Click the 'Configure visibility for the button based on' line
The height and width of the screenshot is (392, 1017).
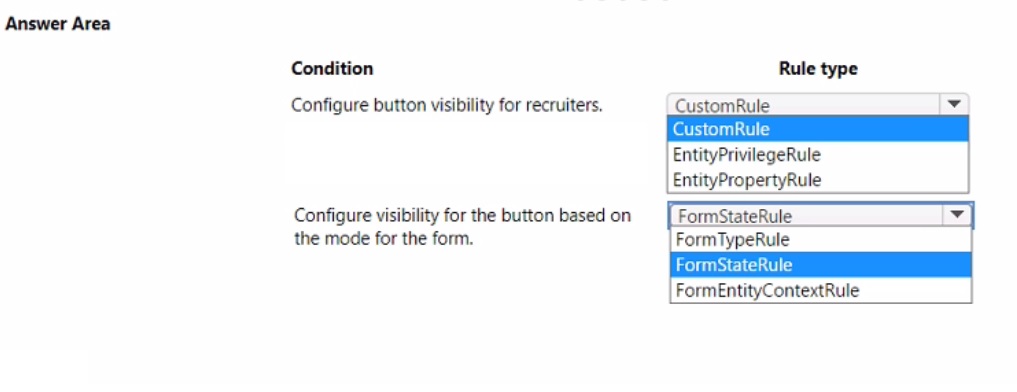point(462,215)
